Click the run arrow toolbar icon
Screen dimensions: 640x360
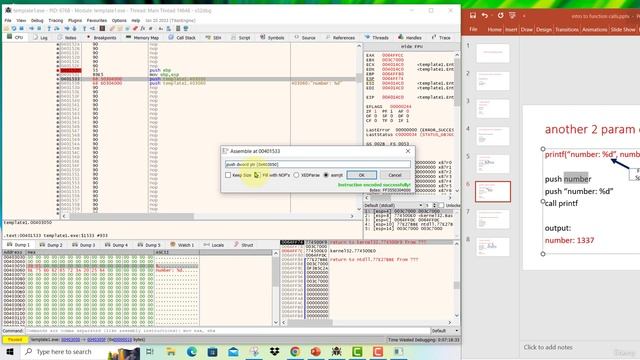click(x=31, y=29)
